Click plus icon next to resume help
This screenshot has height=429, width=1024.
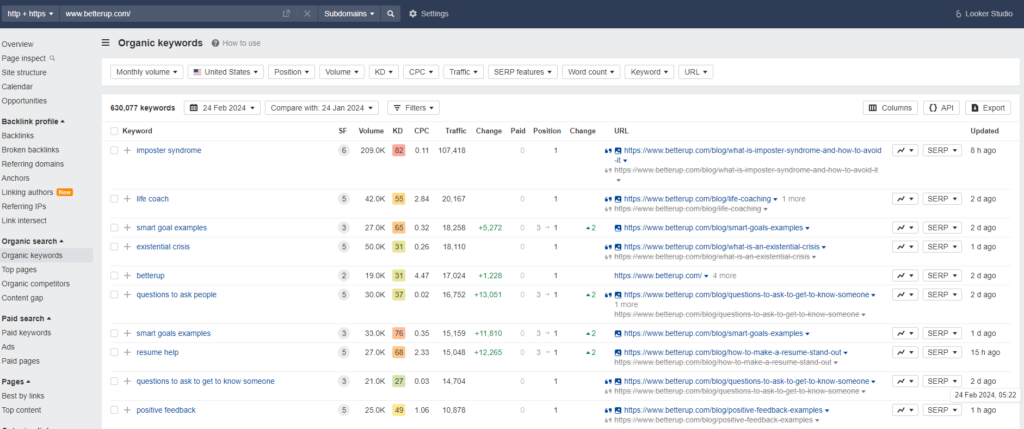127,353
